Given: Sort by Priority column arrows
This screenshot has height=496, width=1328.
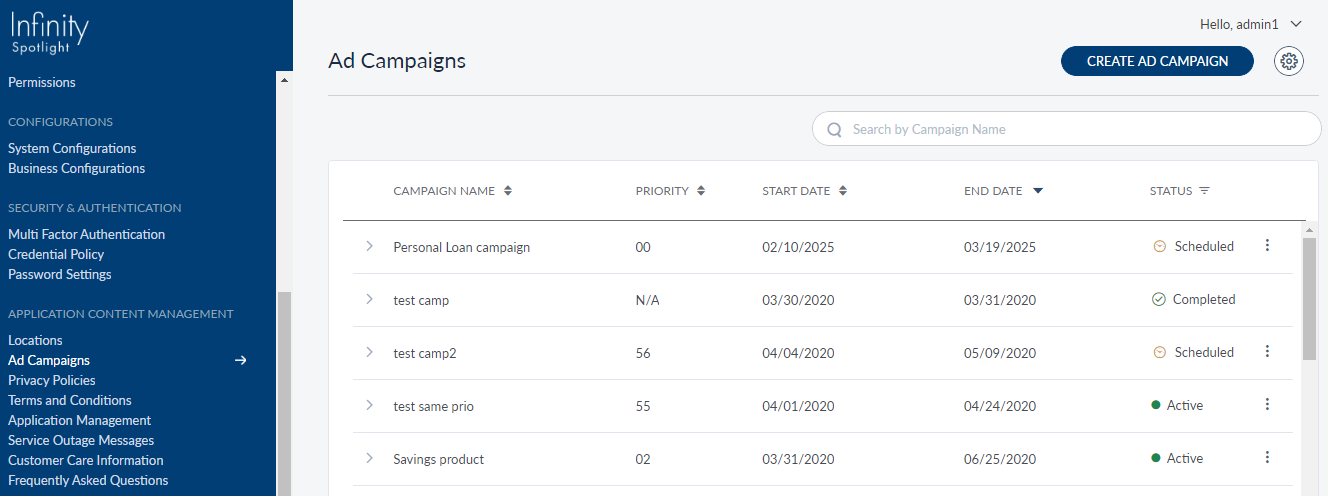Looking at the screenshot, I should pos(701,191).
